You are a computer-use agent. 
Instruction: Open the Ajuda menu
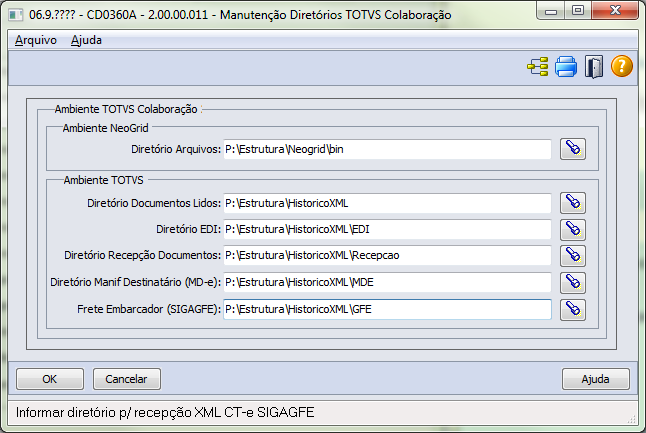86,40
